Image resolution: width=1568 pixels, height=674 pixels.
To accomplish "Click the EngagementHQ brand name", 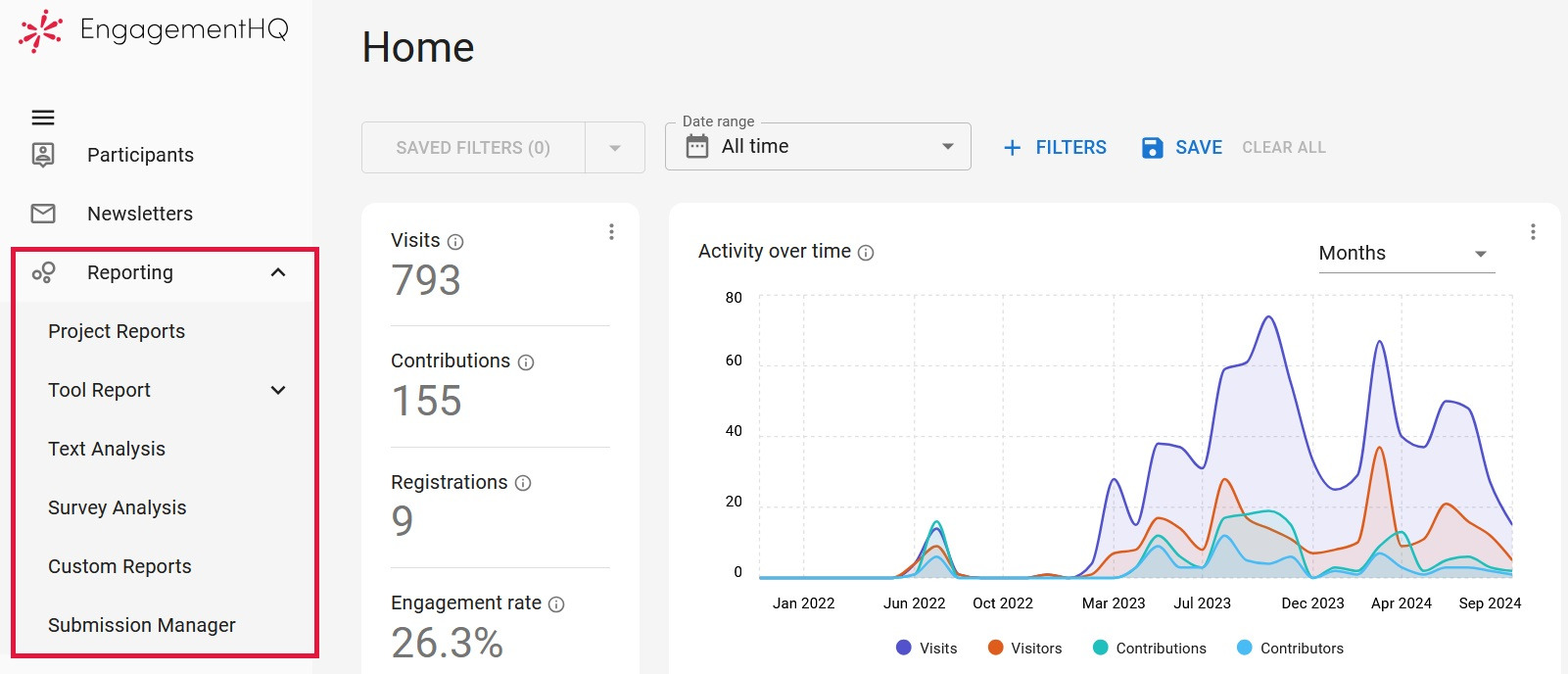I will (184, 30).
